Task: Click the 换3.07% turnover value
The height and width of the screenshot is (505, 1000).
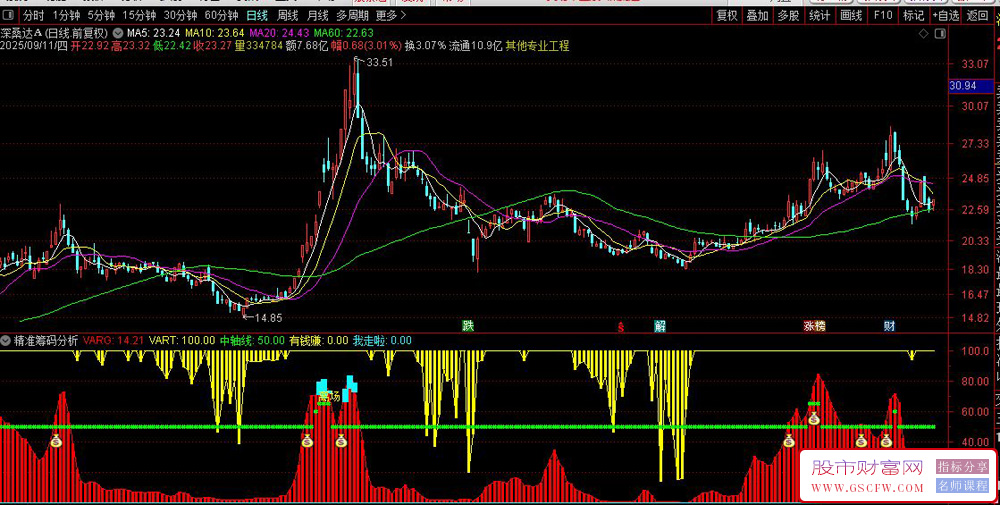Action: (425, 45)
